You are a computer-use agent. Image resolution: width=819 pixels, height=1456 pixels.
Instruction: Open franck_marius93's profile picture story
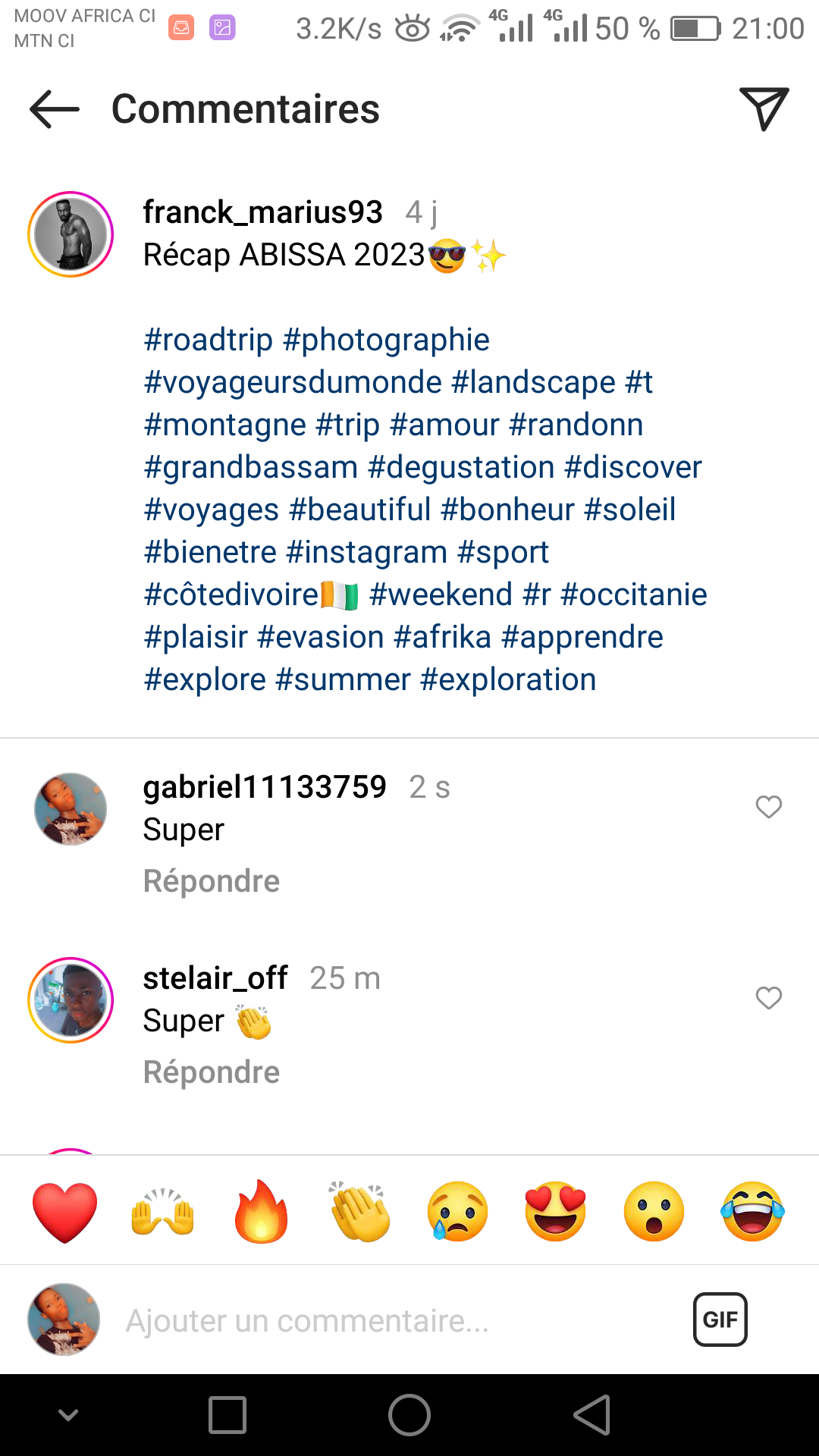click(71, 234)
